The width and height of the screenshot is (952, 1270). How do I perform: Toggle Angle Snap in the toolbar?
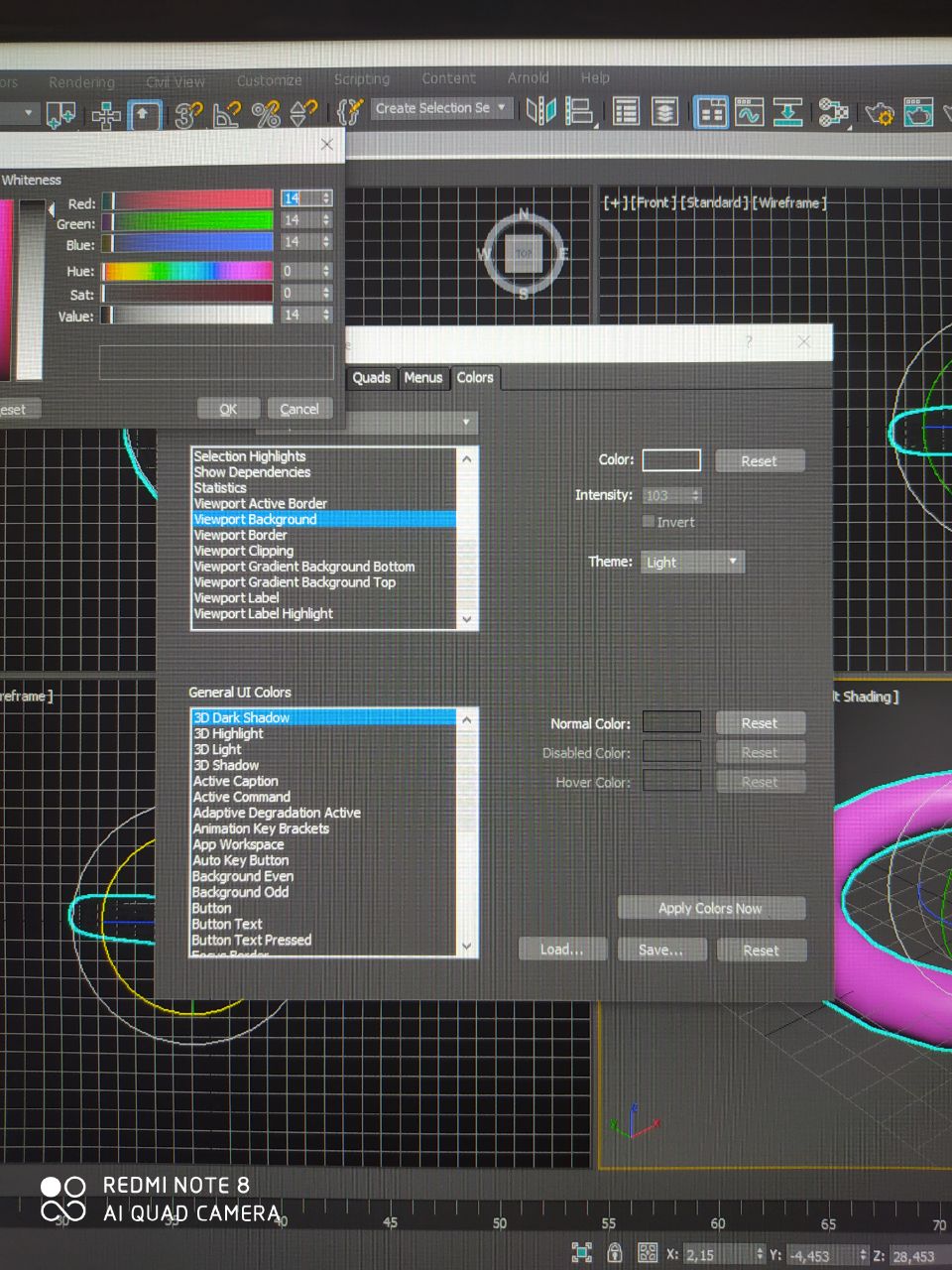[x=227, y=115]
